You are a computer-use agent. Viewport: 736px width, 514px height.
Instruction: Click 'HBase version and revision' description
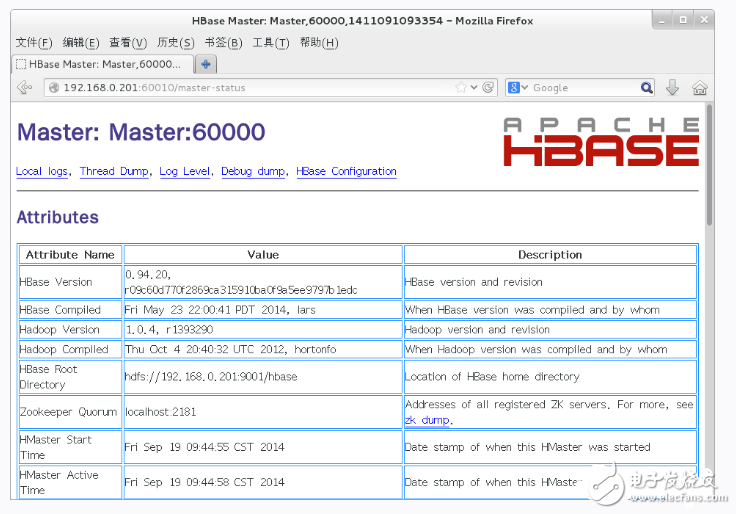550,282
